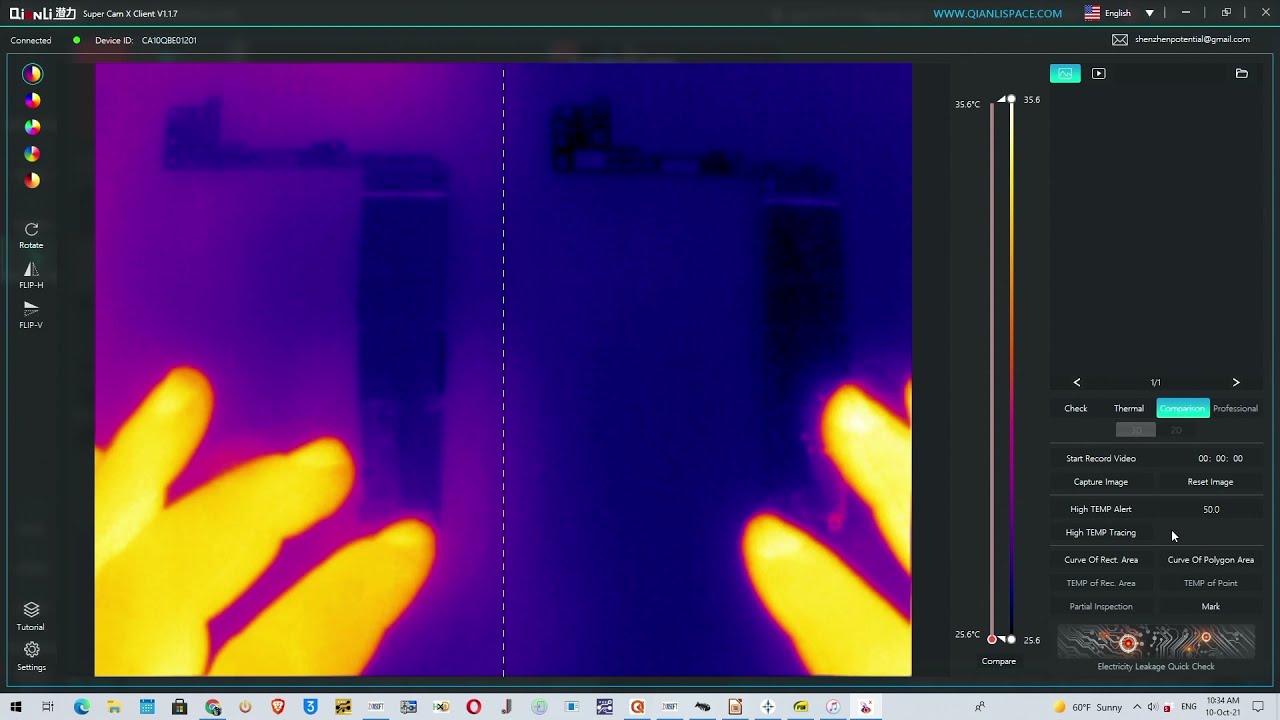Open the Super Cam X taskbar icon
The image size is (1280, 720).
pos(866,707)
